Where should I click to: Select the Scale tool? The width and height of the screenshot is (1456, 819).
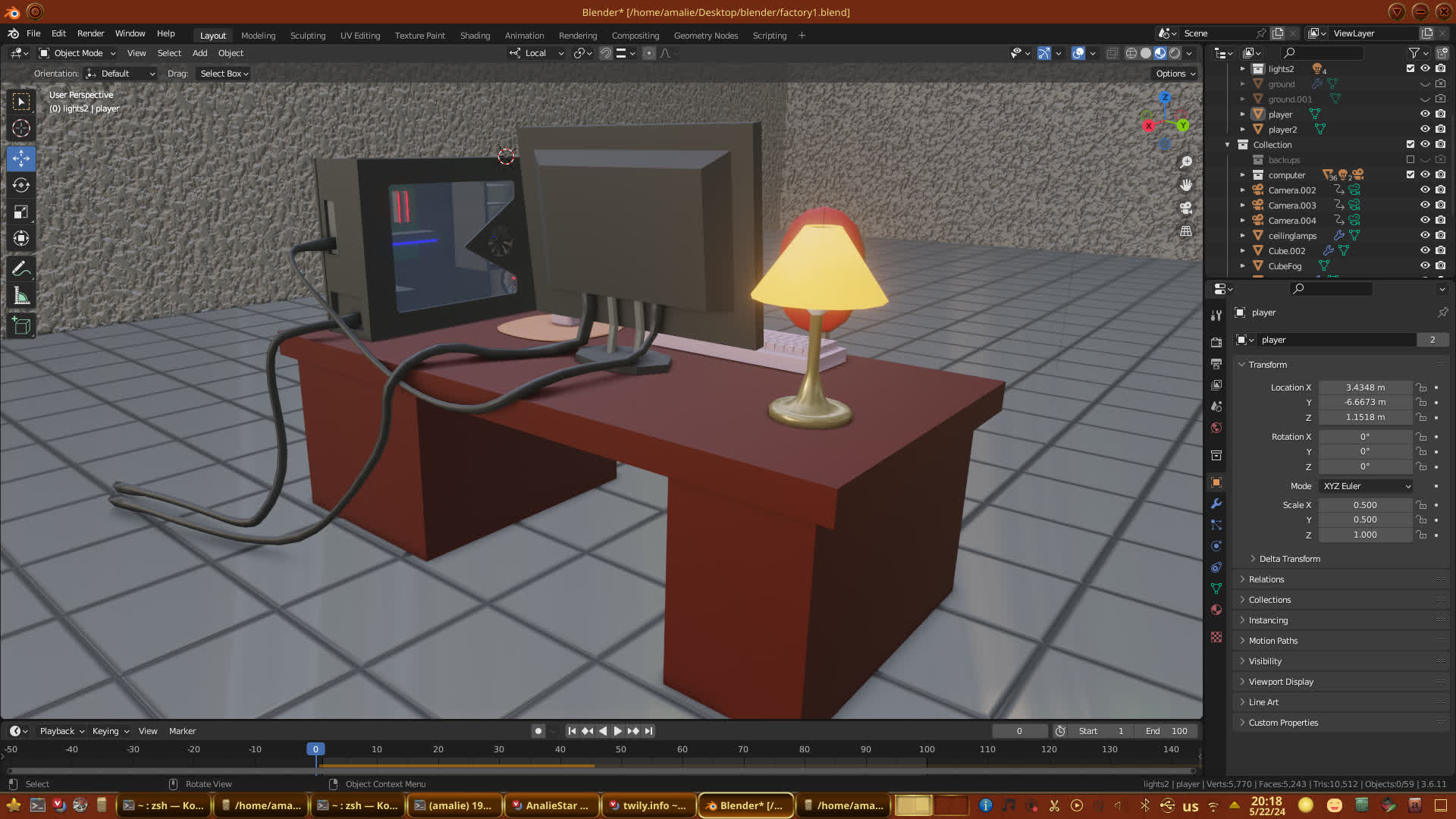tap(21, 212)
